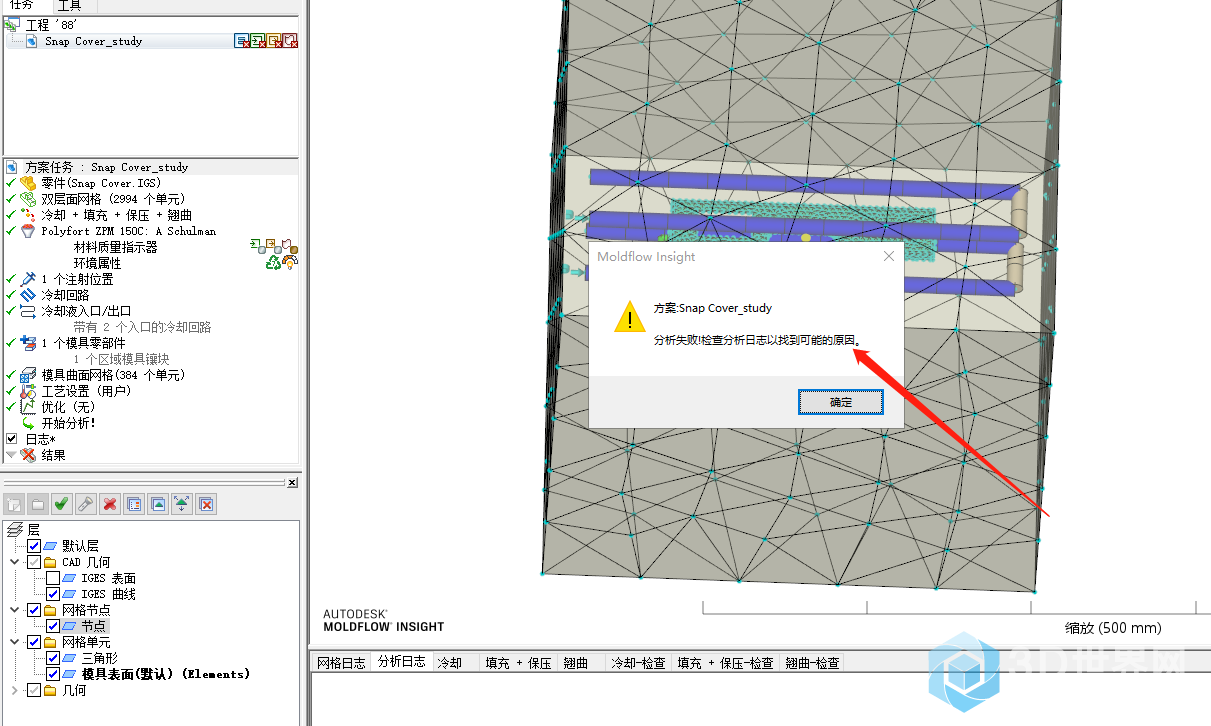This screenshot has width=1211, height=726.
Task: Click 确定 in the Moldflow Insight dialog
Action: tap(841, 402)
